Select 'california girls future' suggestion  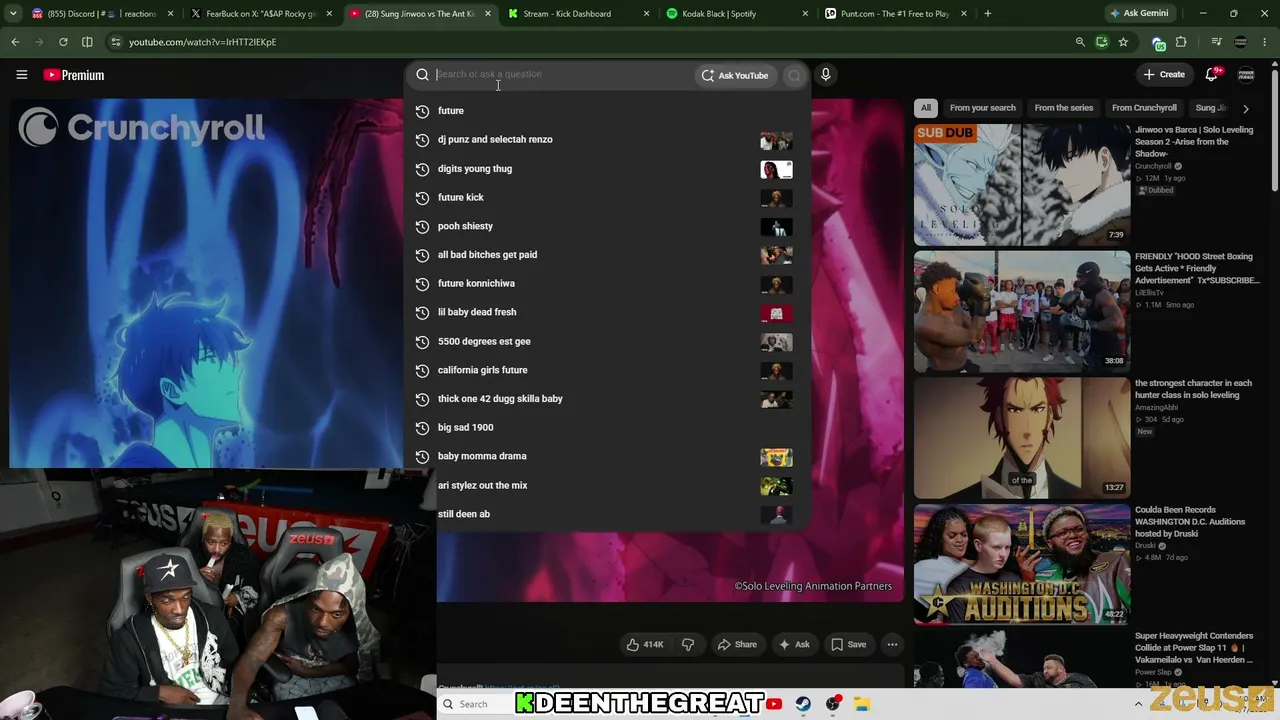coord(606,371)
